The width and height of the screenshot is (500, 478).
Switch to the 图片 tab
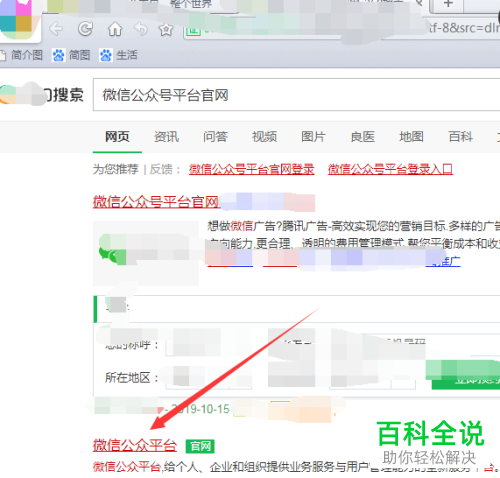point(313,137)
